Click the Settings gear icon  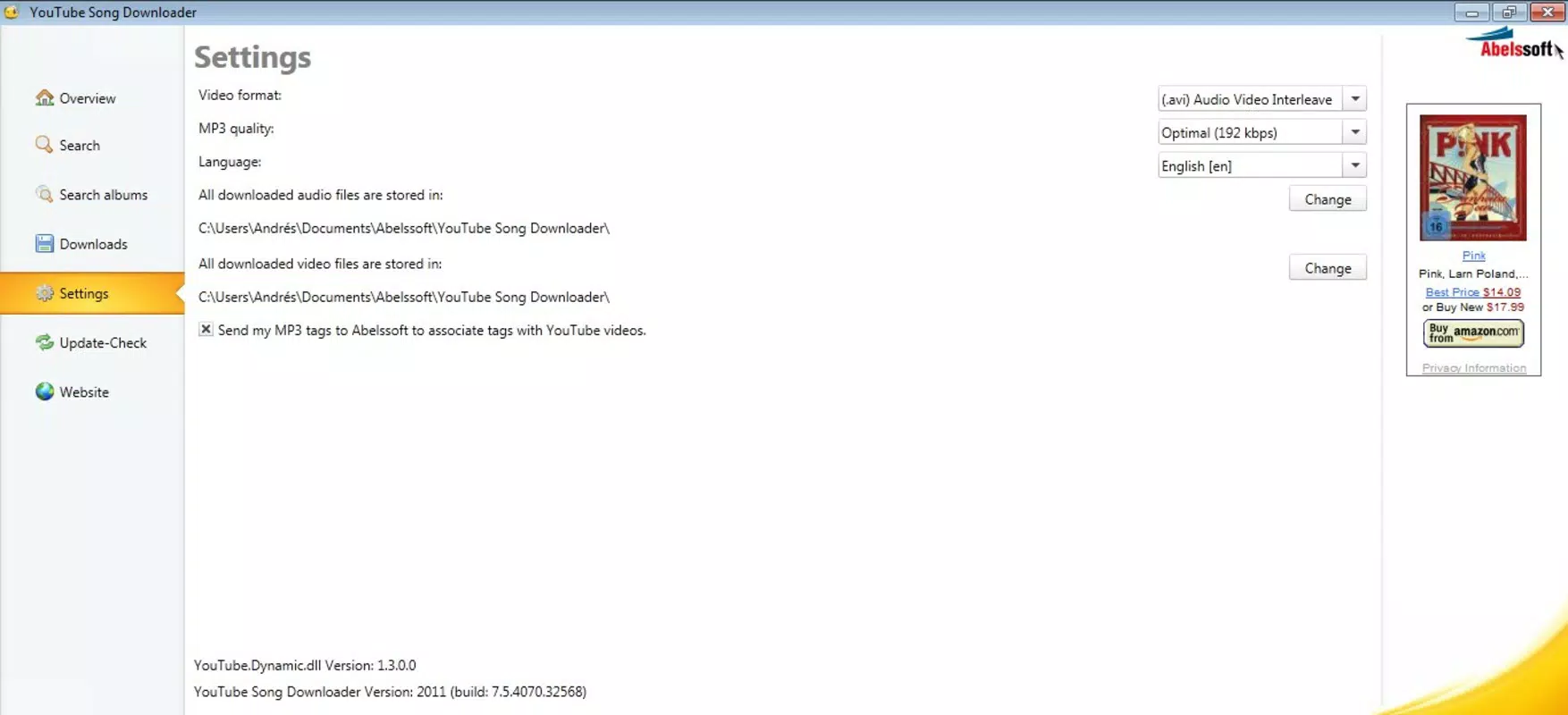(x=45, y=293)
